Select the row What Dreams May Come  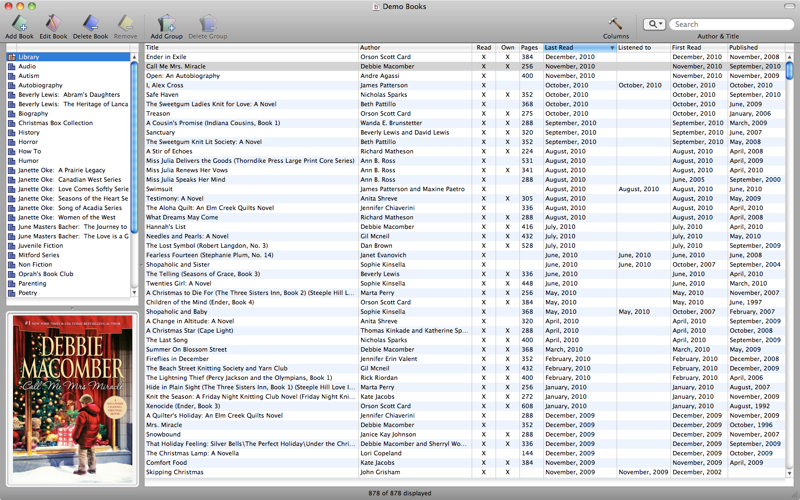pos(465,217)
